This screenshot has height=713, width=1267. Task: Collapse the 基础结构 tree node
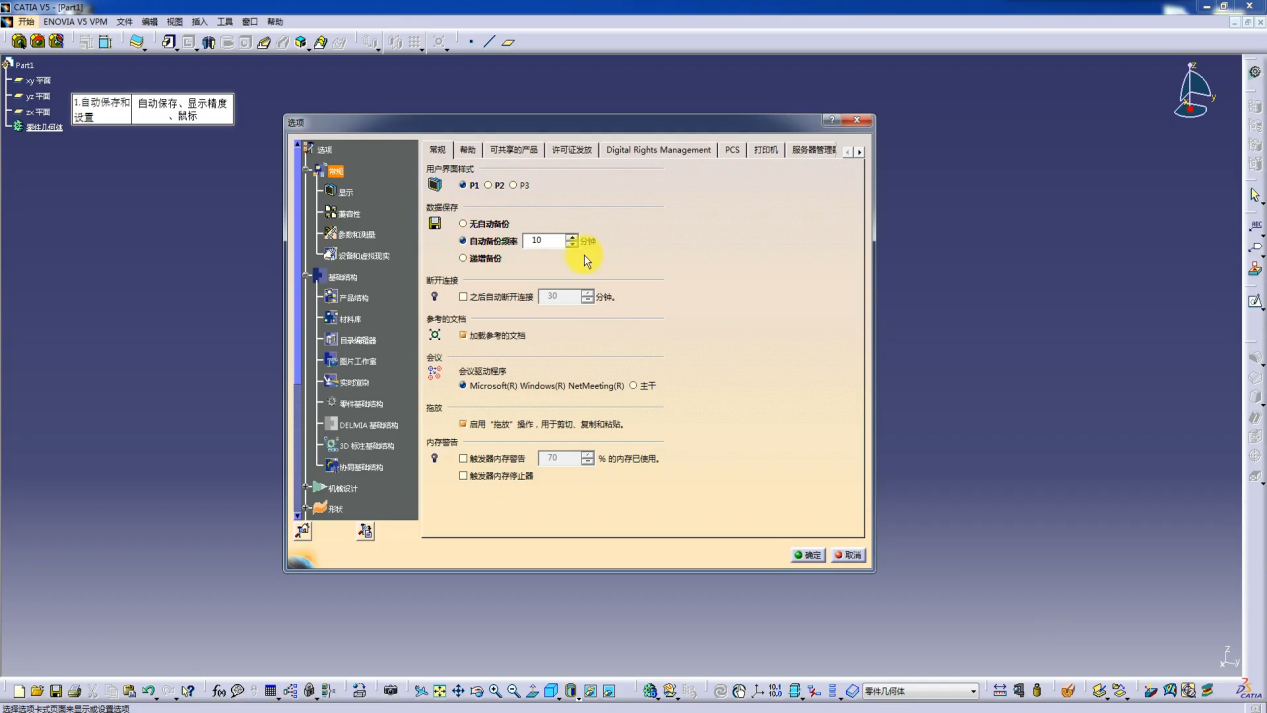[307, 277]
